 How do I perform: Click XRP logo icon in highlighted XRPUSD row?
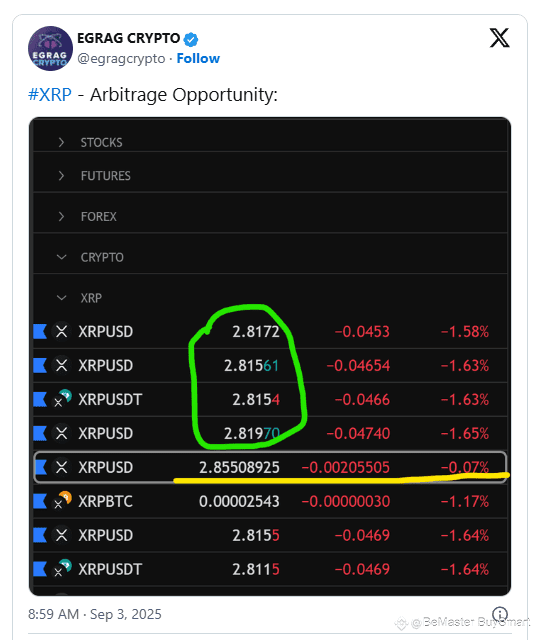coord(62,467)
